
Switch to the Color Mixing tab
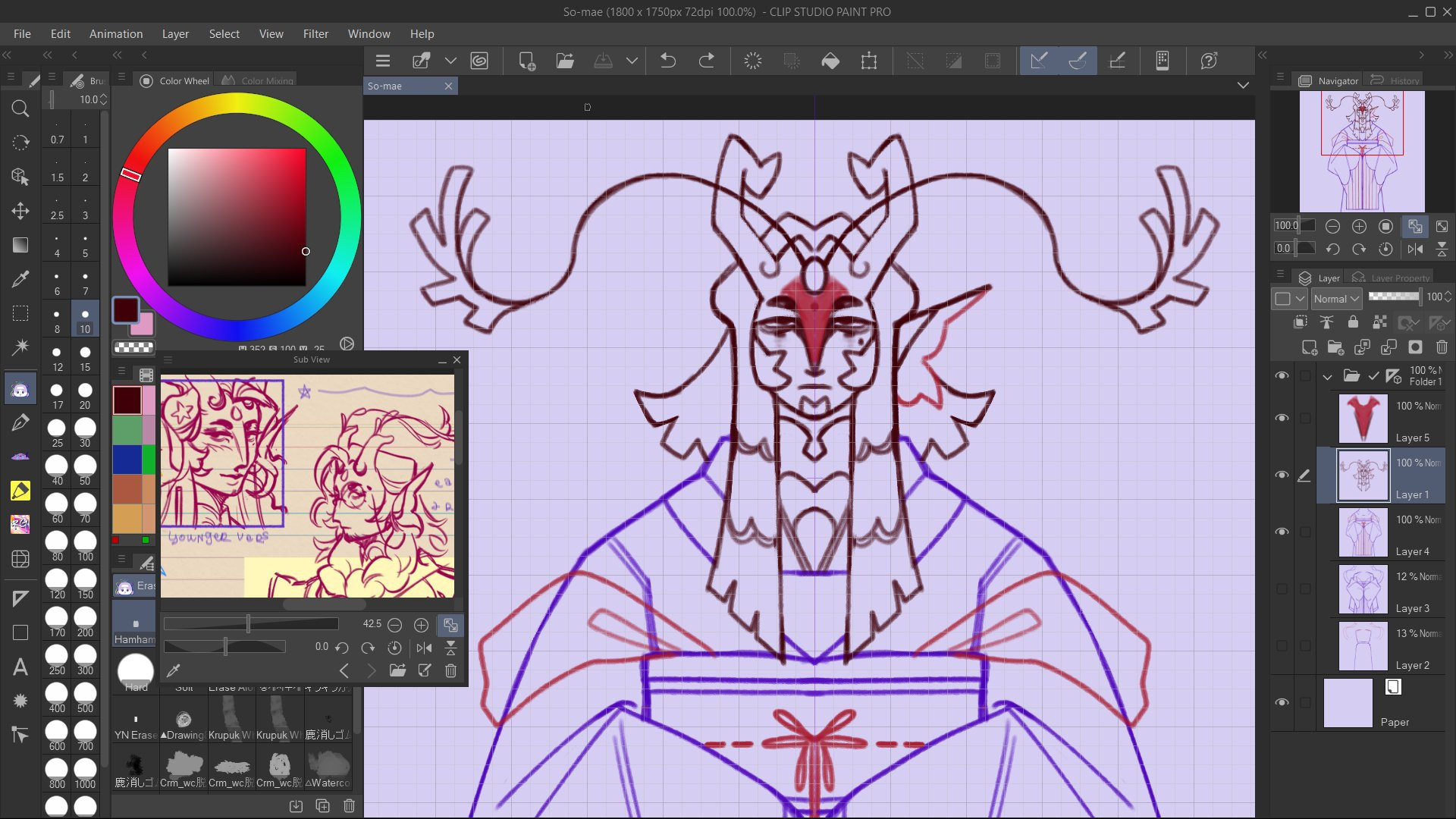[257, 80]
